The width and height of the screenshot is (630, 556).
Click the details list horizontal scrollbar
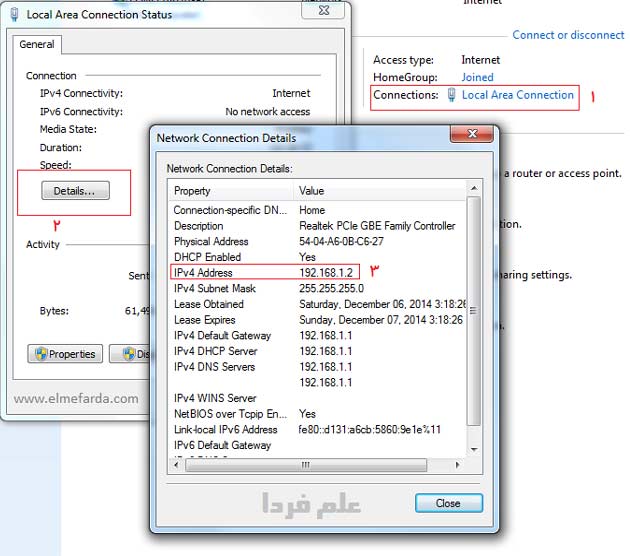tap(310, 465)
